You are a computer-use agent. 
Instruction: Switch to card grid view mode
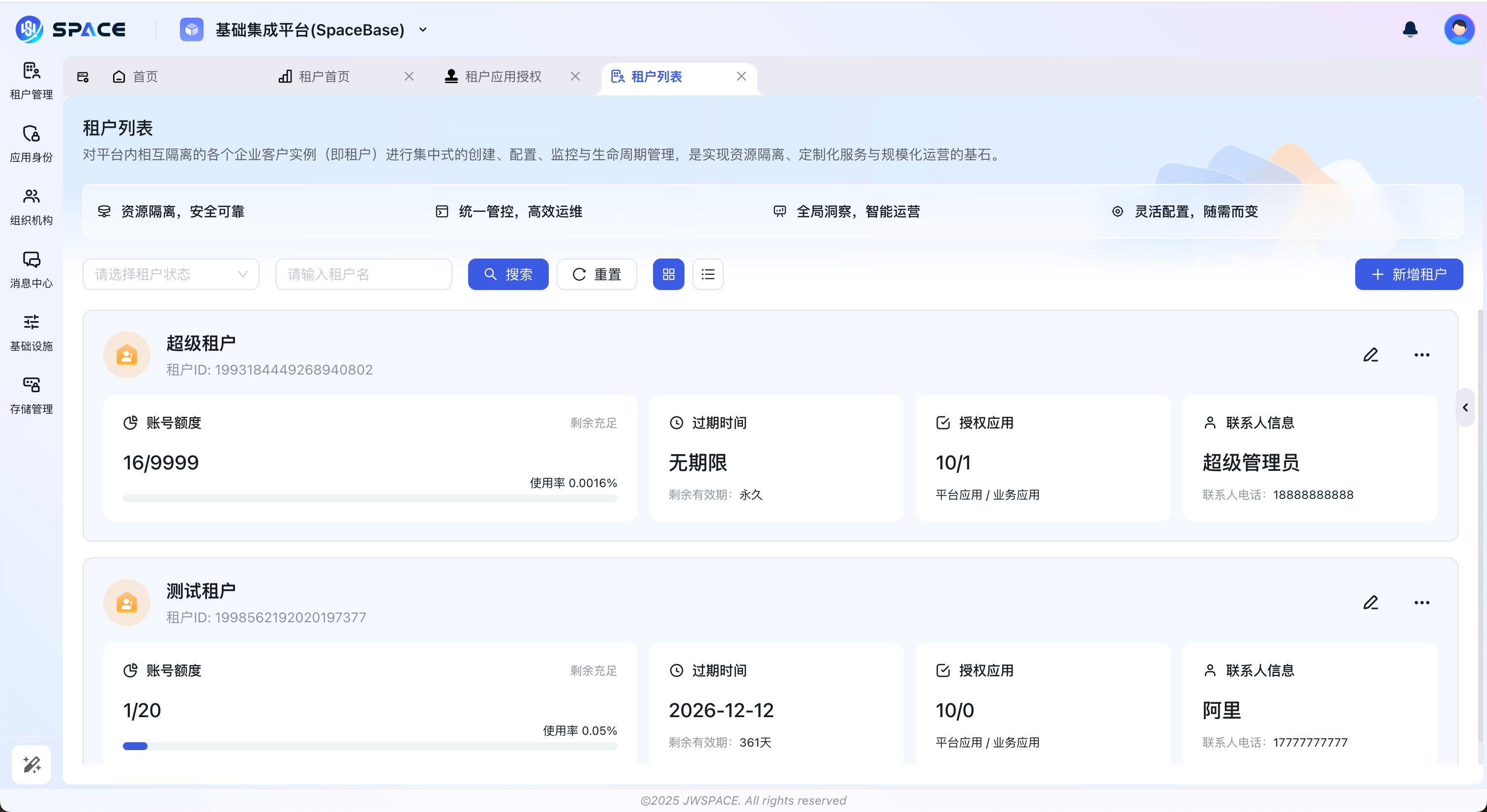click(x=668, y=274)
